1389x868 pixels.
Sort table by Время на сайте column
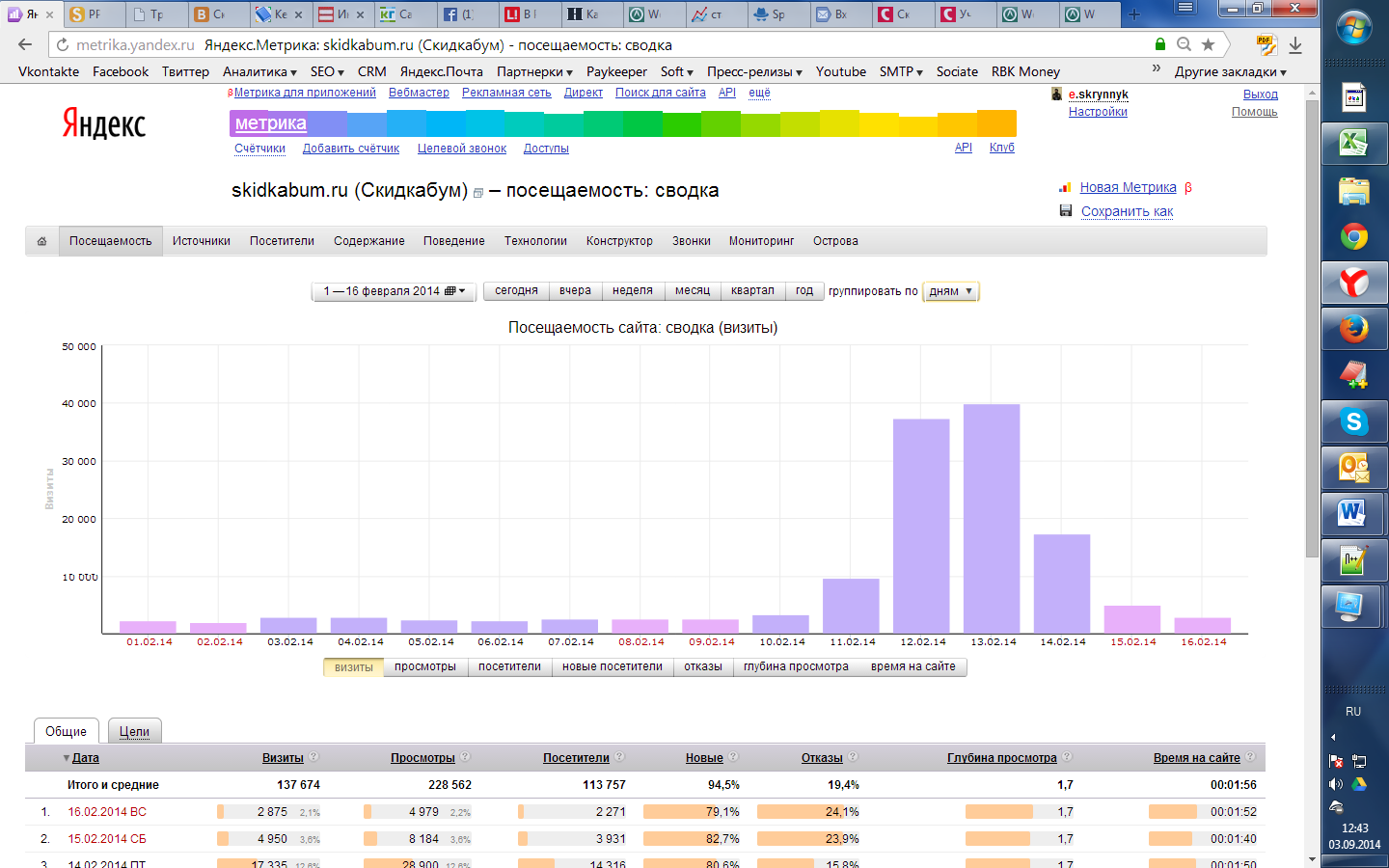[1196, 758]
